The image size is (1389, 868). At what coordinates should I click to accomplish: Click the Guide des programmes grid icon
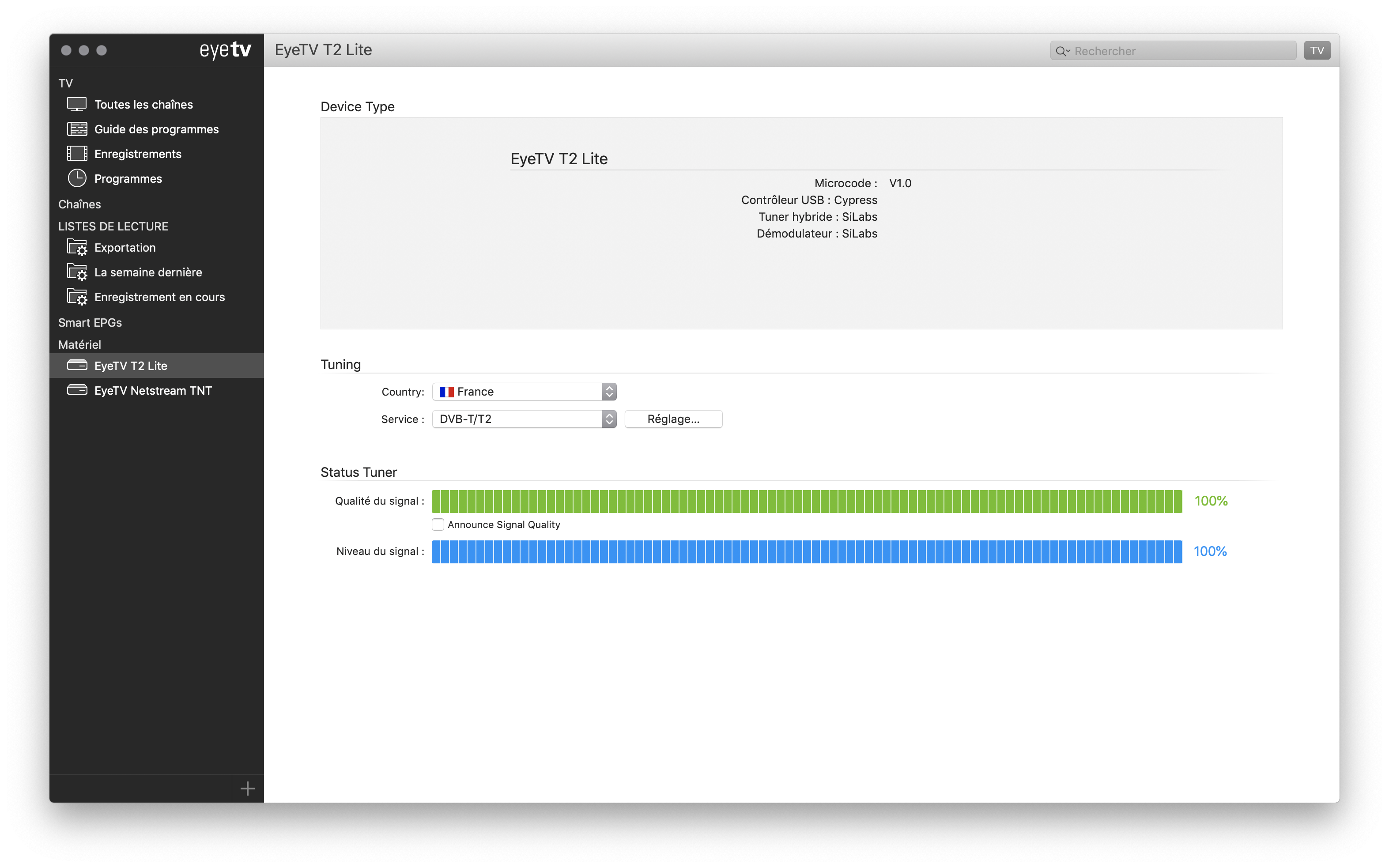click(77, 129)
